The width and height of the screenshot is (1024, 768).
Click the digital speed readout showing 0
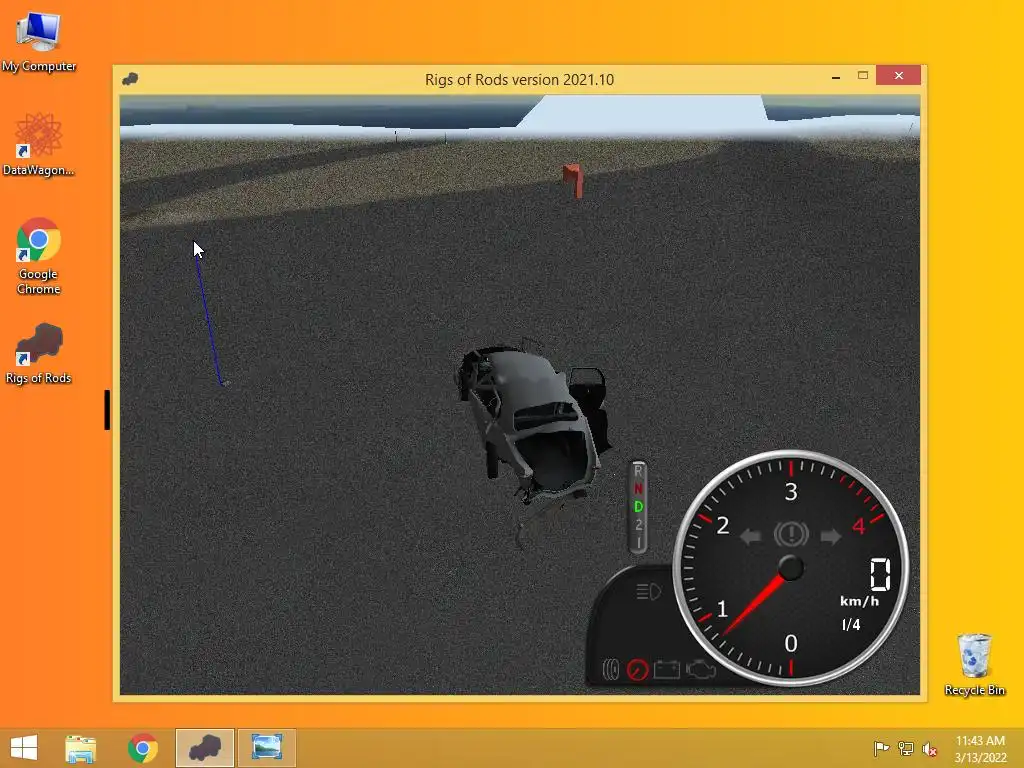(880, 575)
